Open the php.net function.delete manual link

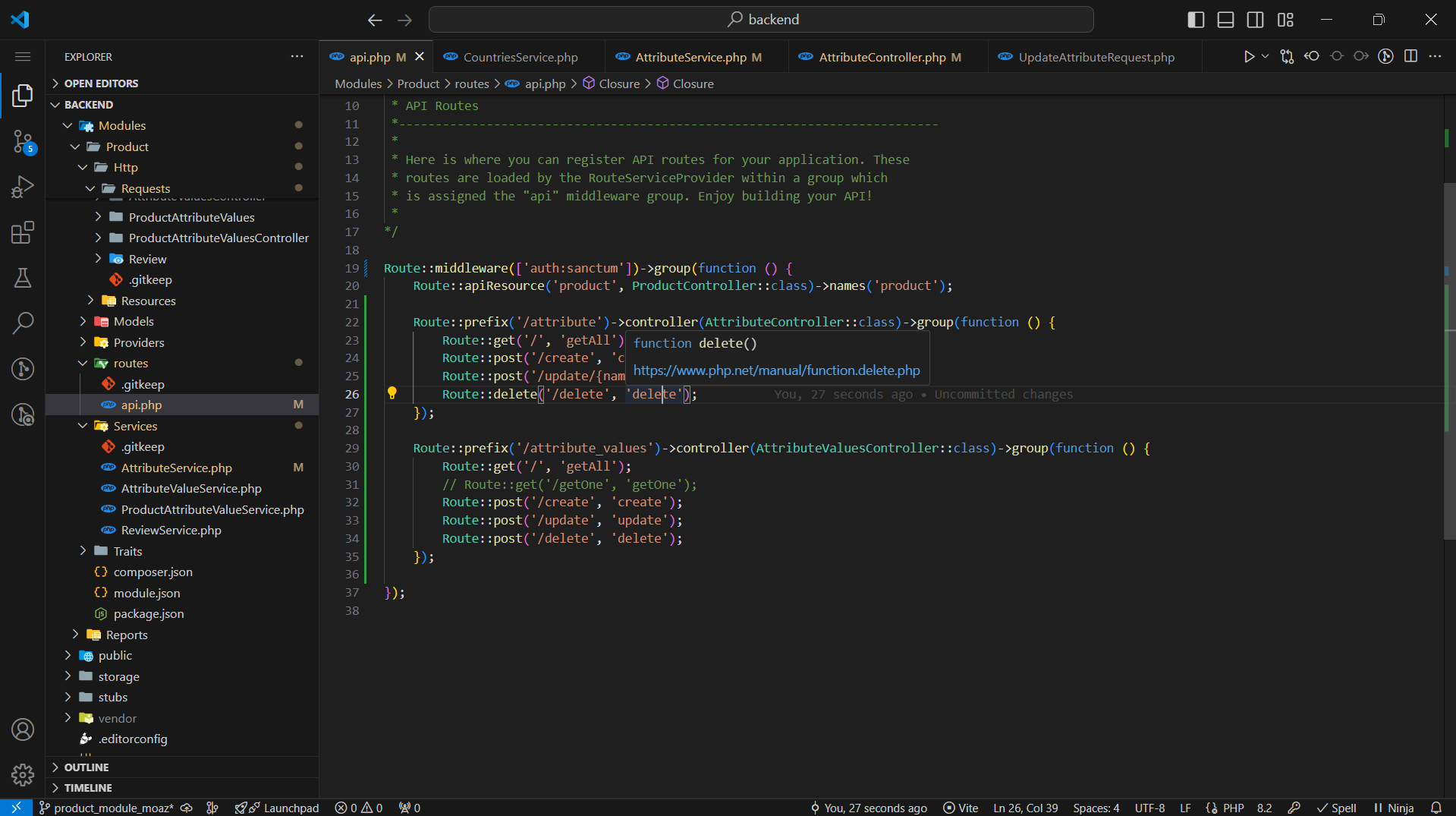pos(776,370)
